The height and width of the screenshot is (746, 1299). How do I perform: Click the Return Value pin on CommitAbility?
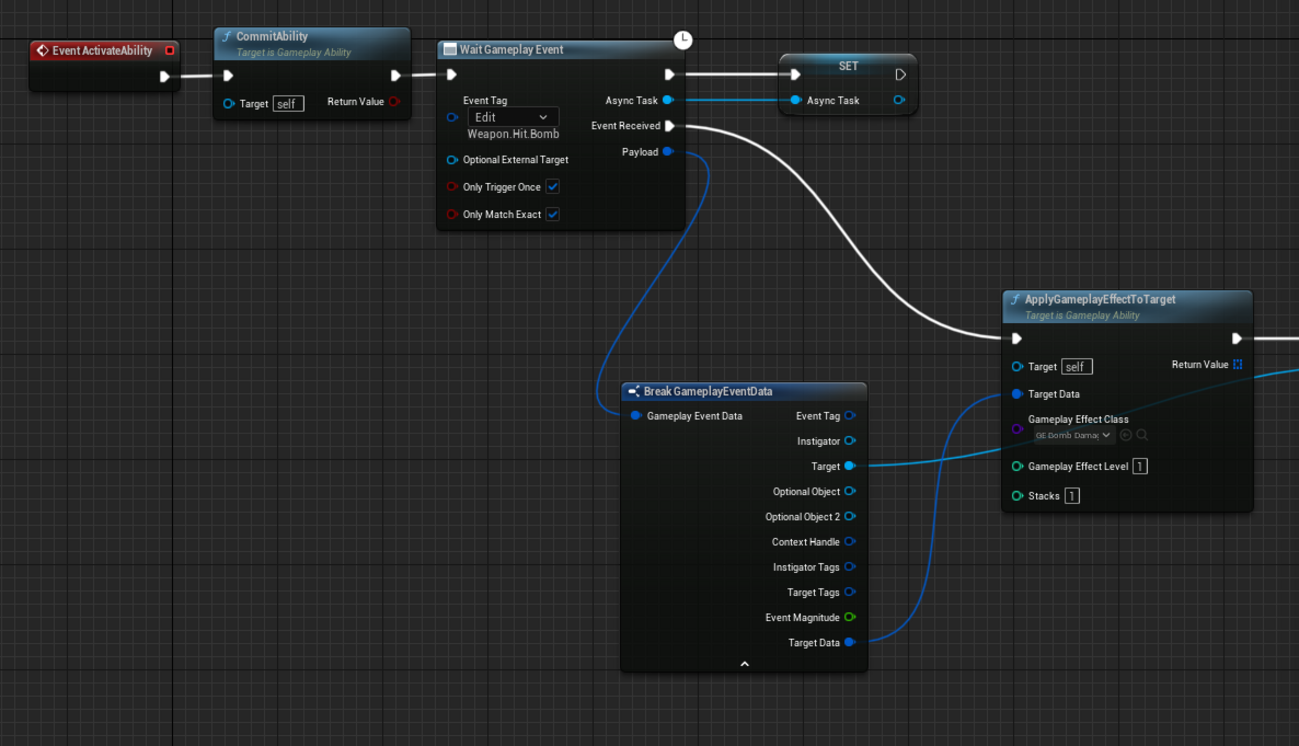point(394,102)
